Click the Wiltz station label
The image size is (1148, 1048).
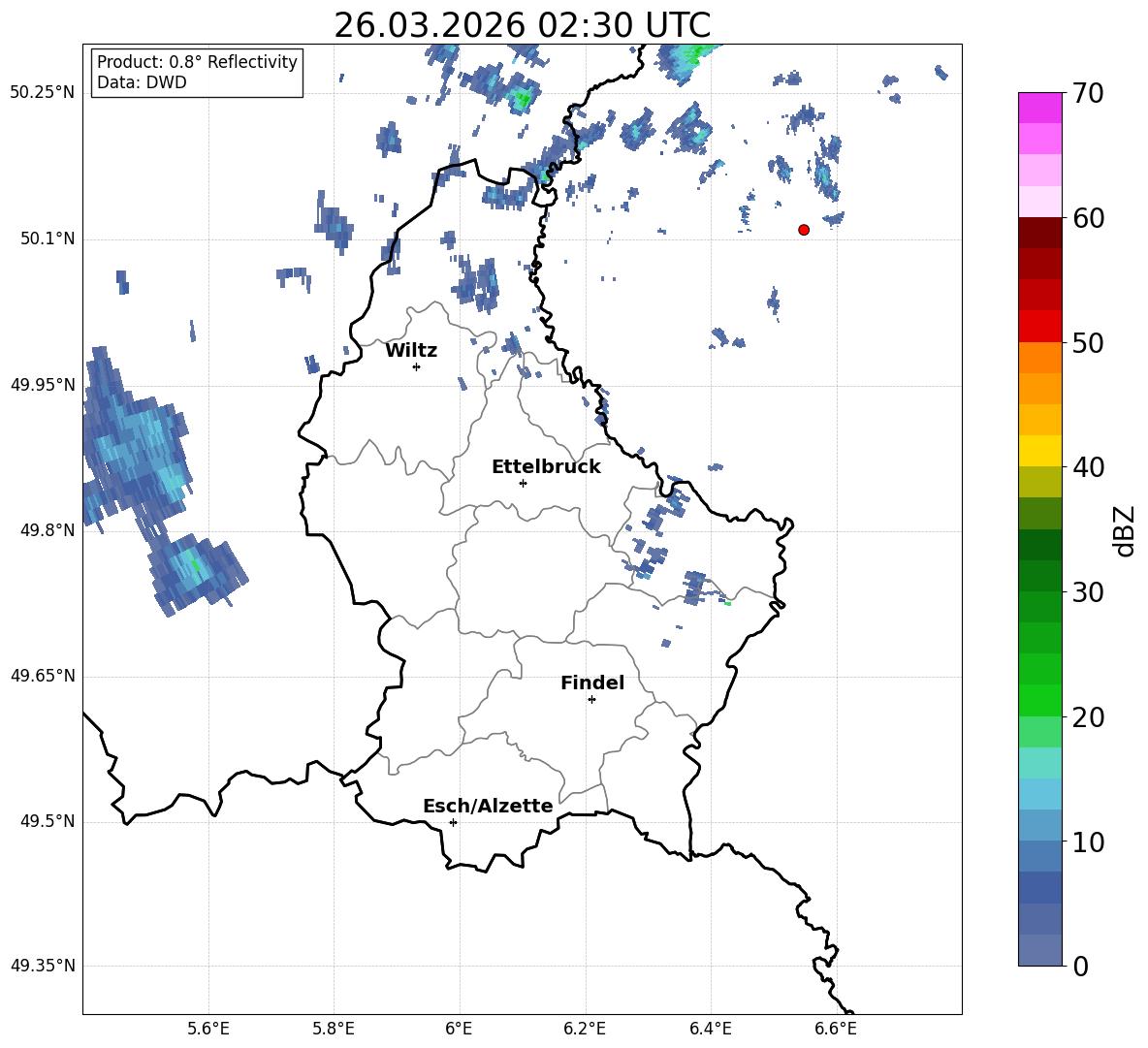coord(411,351)
